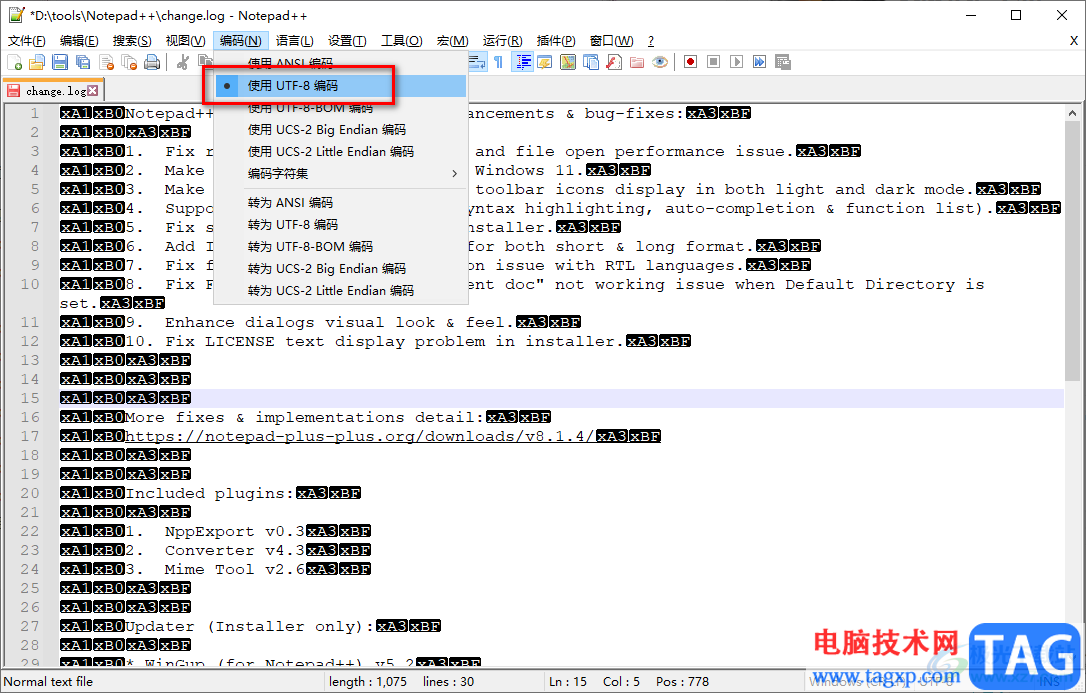Open the ? help menu
The image size is (1086, 693).
(x=650, y=41)
